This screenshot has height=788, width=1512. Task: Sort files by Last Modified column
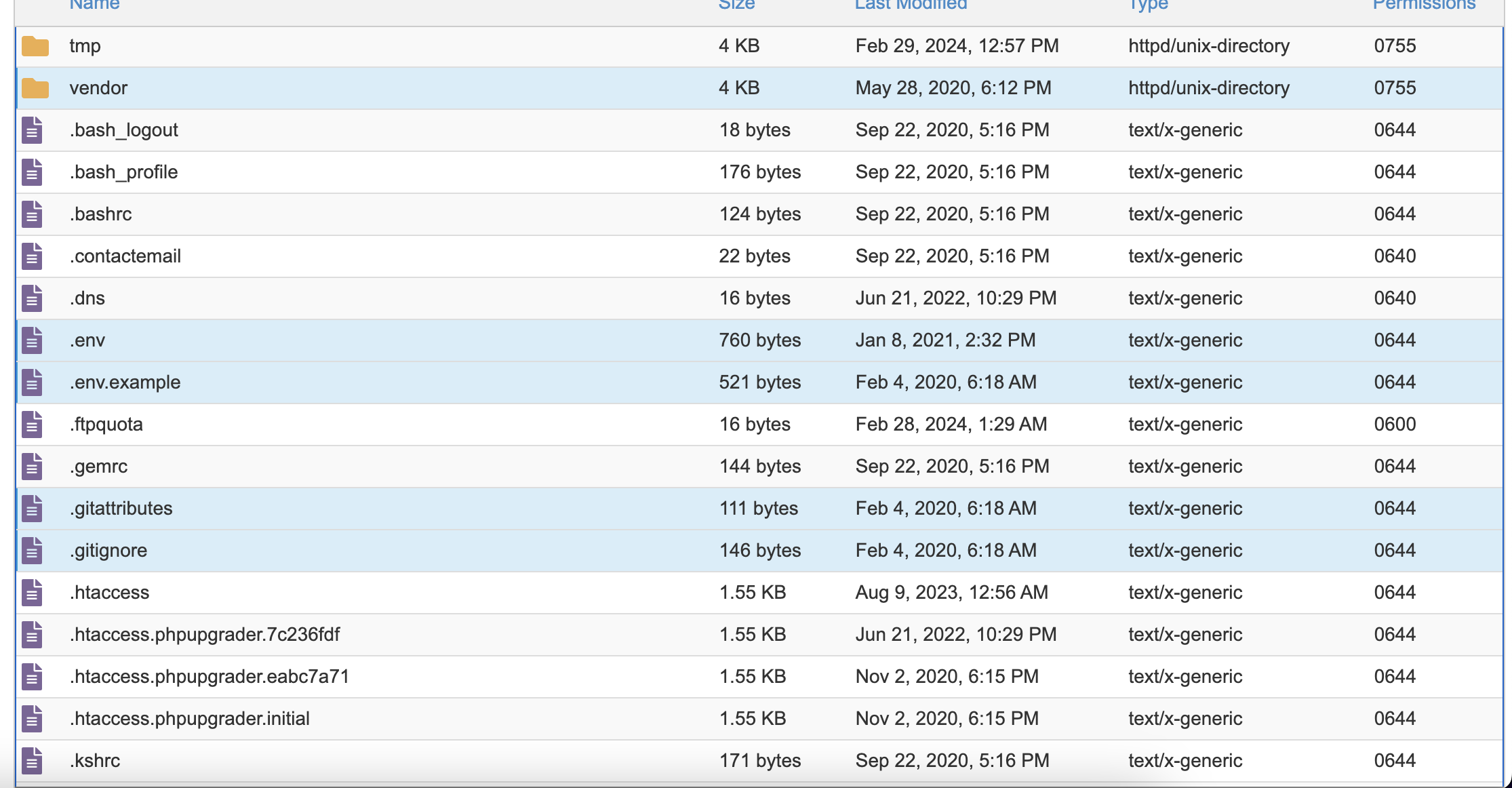point(911,5)
